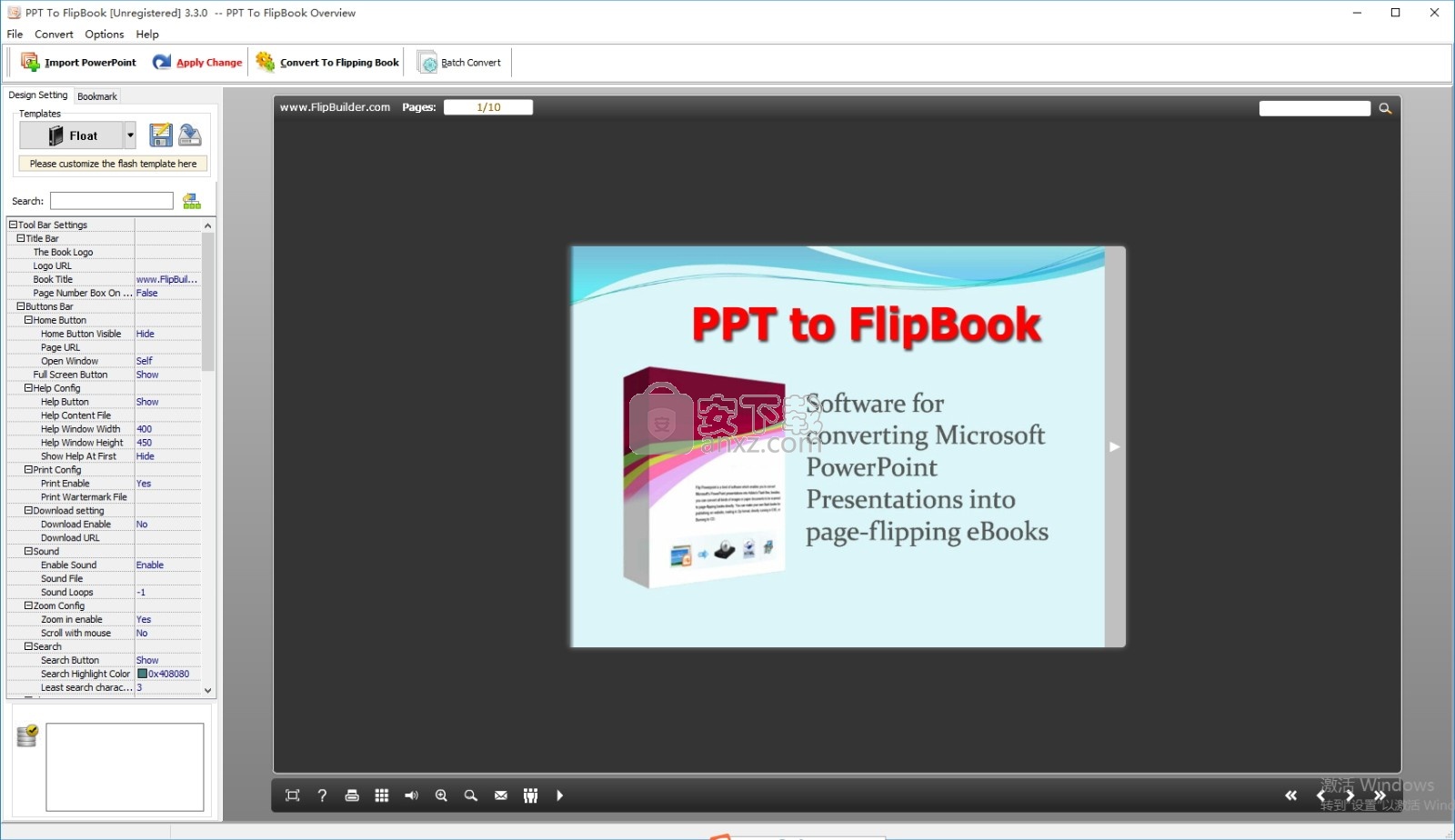Click the zoom in magnifier icon
1455x840 pixels.
(x=441, y=795)
